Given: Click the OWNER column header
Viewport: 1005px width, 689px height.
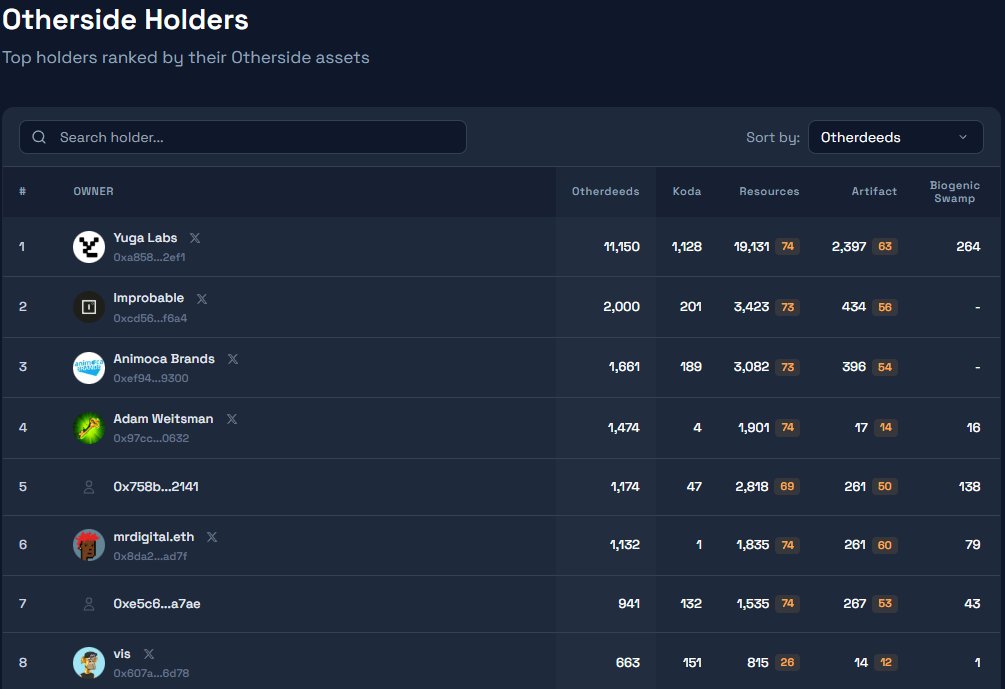Looking at the screenshot, I should click(x=94, y=191).
